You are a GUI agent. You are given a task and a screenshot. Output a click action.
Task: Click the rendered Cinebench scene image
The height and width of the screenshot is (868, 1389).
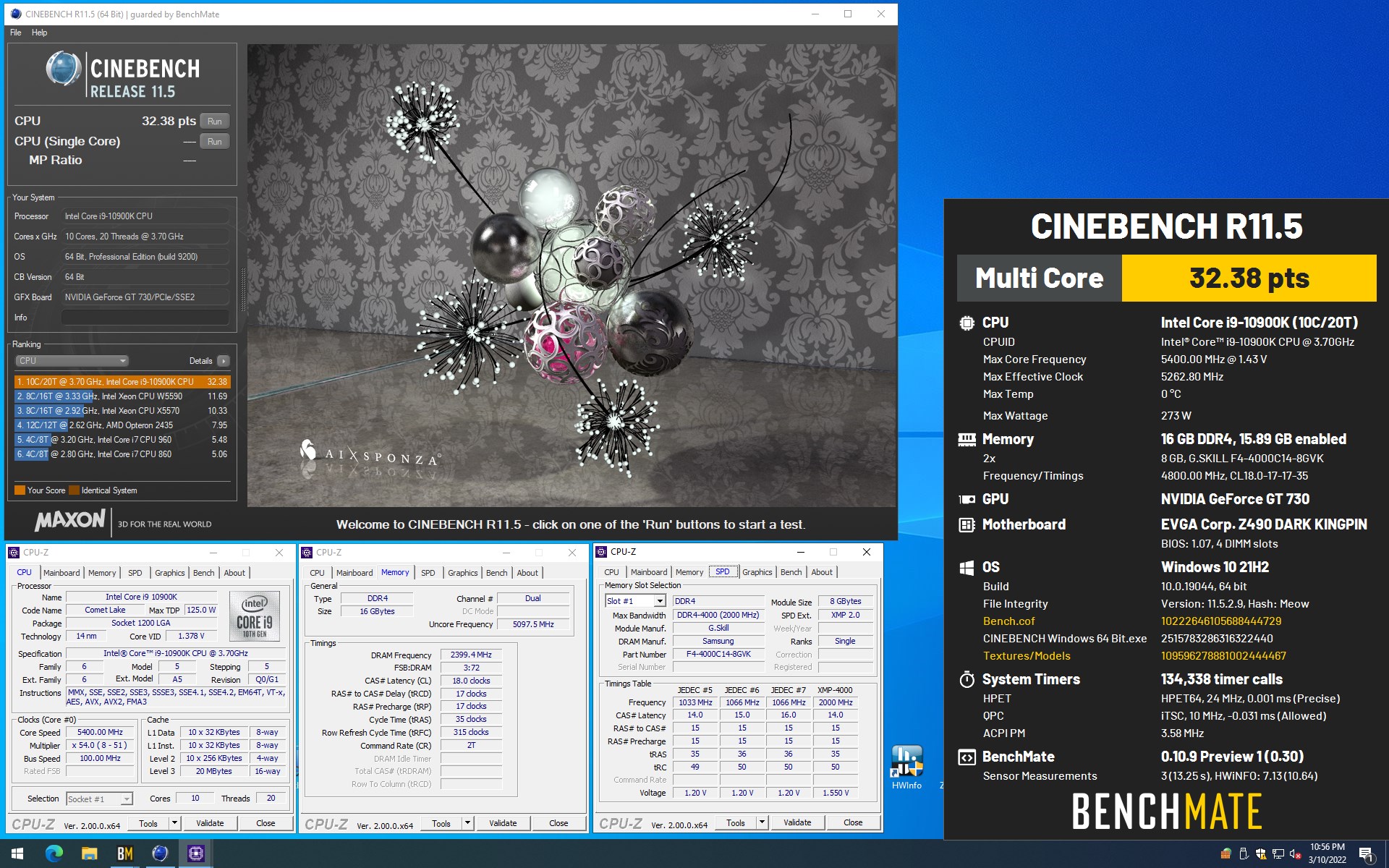tap(572, 276)
